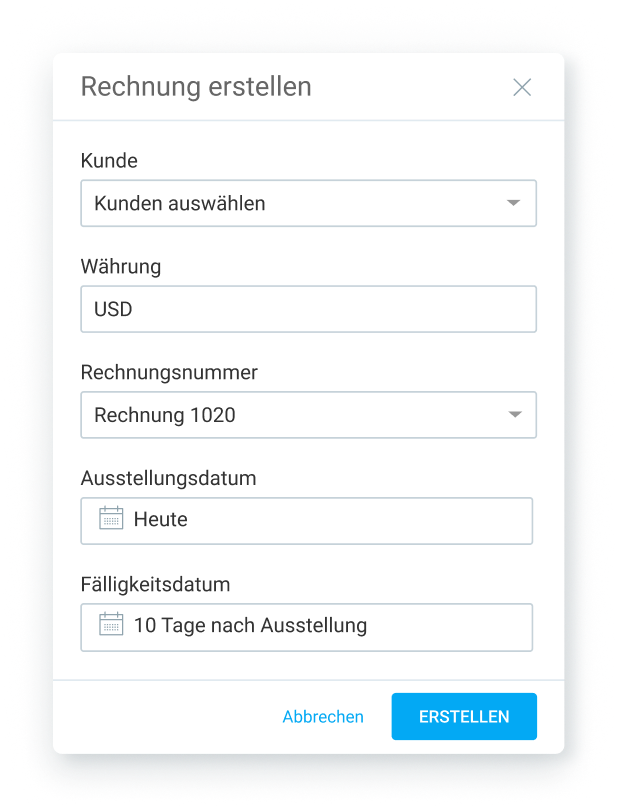Screen dimensions: 618x807
Task: Click the Kunde field label
Action: coord(109,161)
